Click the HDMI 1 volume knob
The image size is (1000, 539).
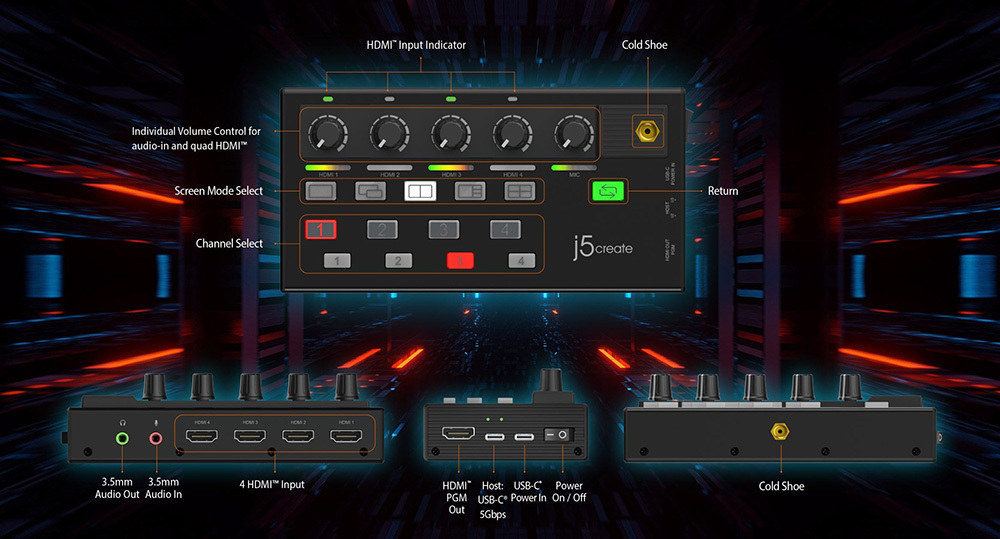tap(325, 132)
